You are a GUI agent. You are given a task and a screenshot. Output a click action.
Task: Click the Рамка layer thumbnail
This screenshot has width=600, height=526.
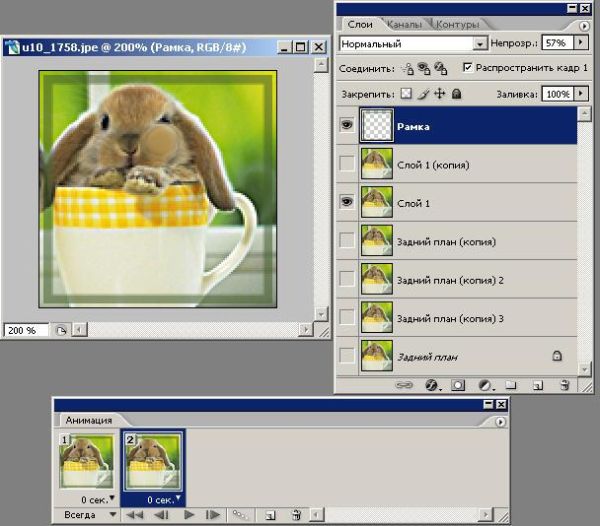point(377,125)
